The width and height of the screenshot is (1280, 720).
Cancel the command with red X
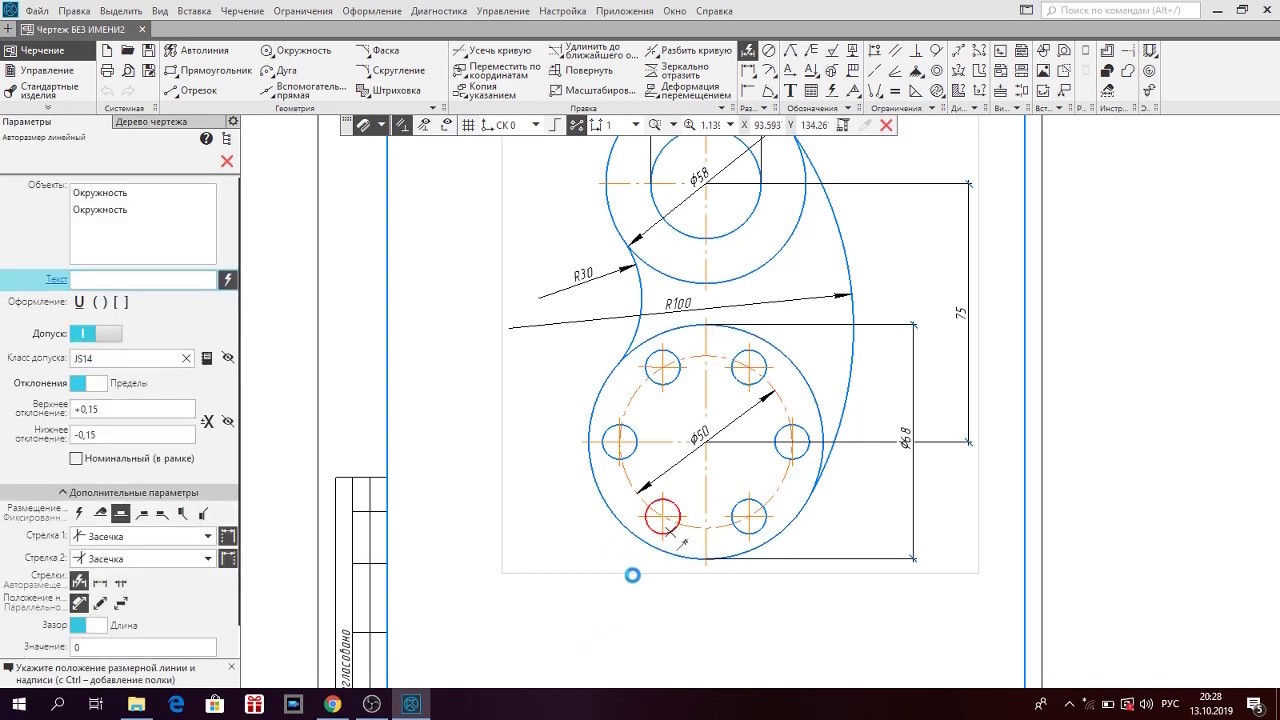click(x=227, y=161)
